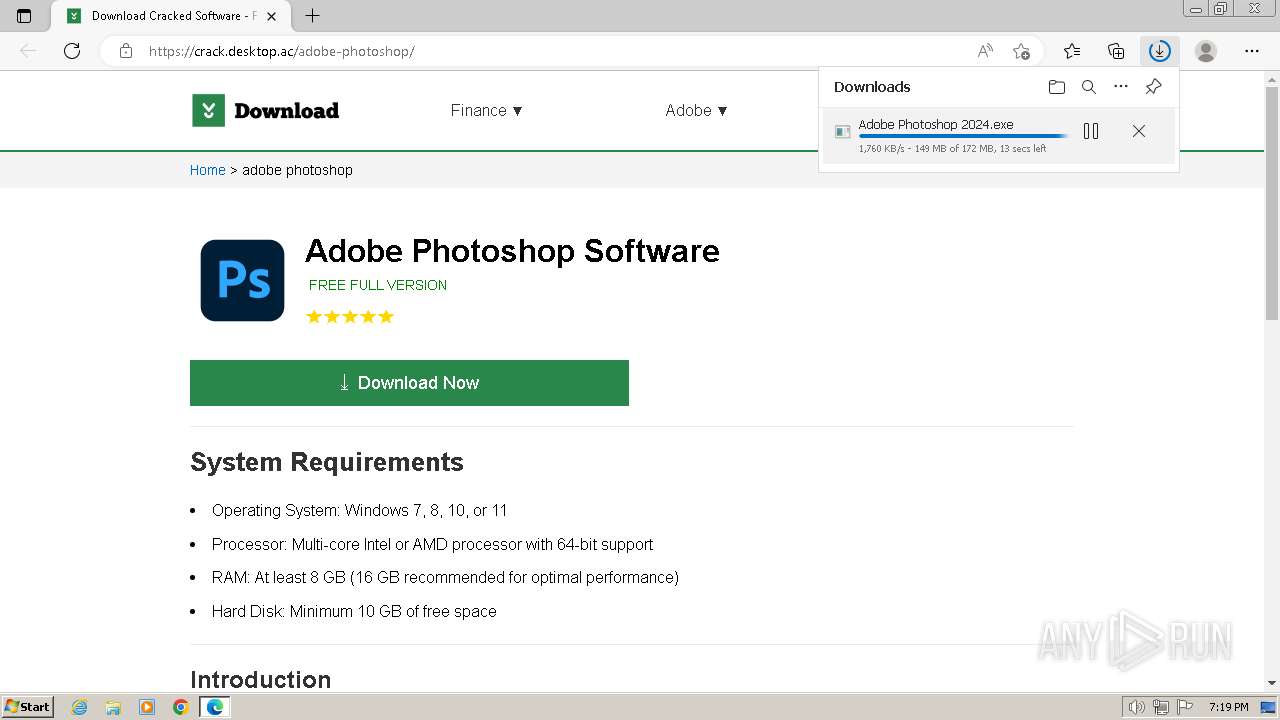Click Adobe Photoshop 2024.exe file name
Screen dimensions: 1280x720
pyautogui.click(x=936, y=124)
